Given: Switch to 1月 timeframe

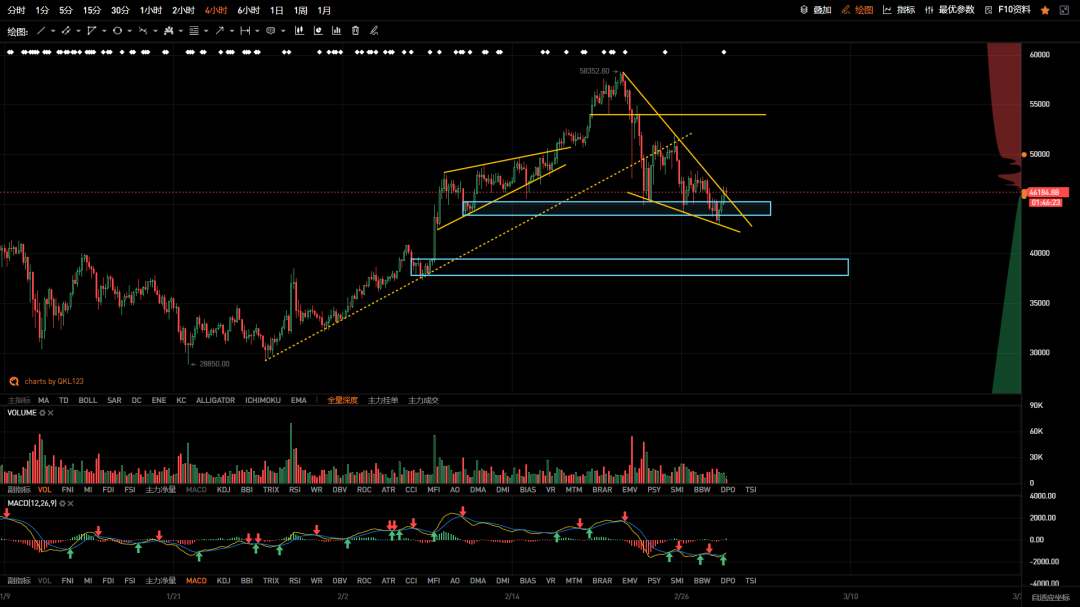Looking at the screenshot, I should point(324,10).
